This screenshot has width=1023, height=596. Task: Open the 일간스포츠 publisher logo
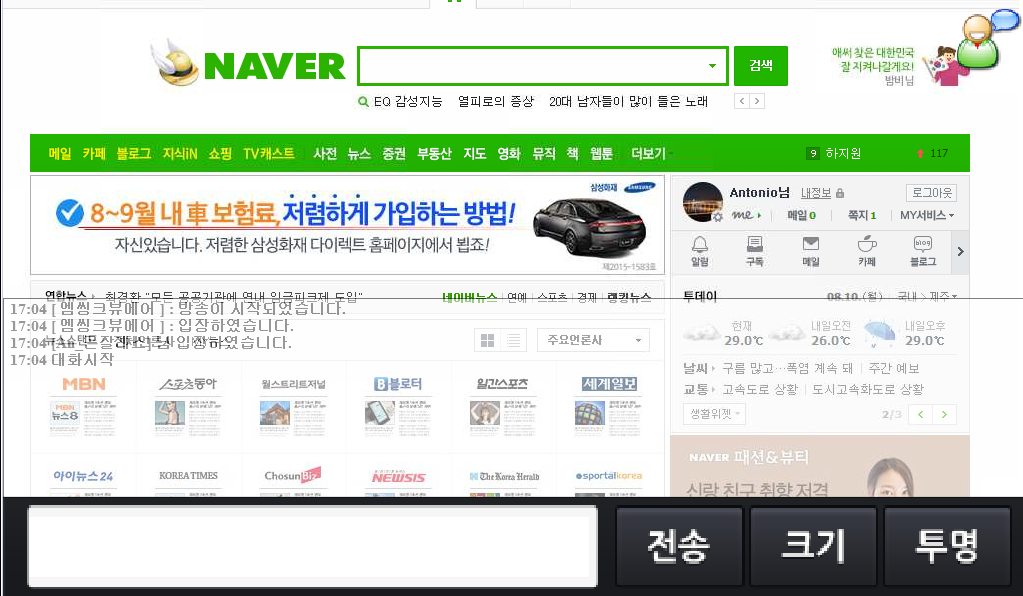(502, 384)
